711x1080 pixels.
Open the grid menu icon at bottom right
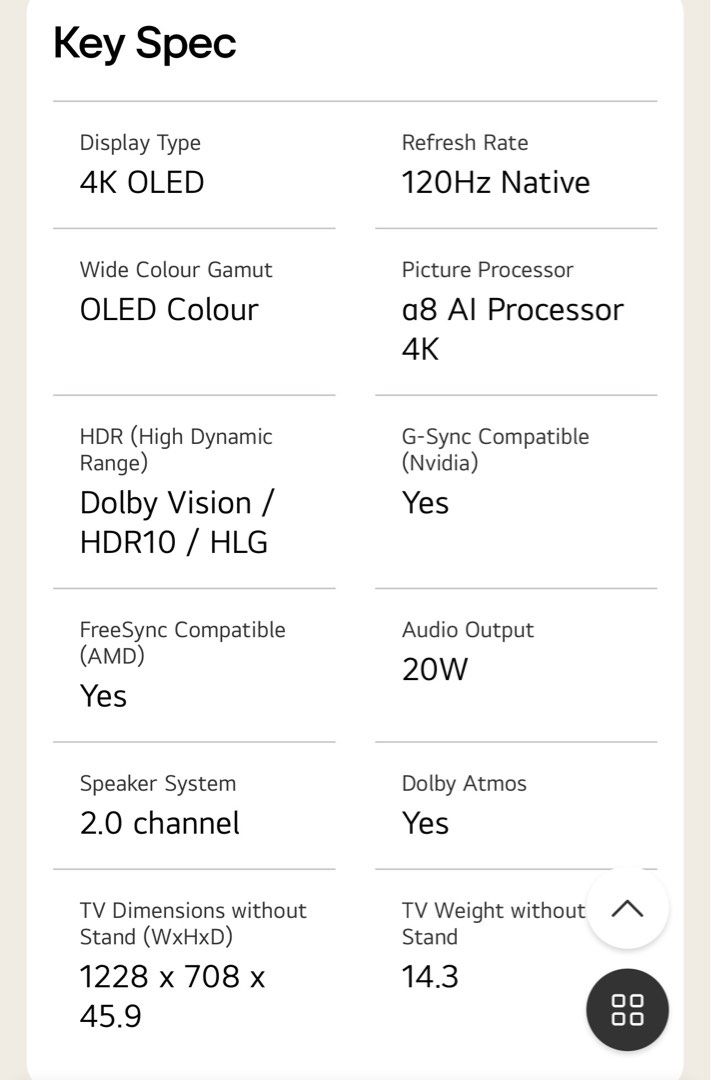point(627,1010)
